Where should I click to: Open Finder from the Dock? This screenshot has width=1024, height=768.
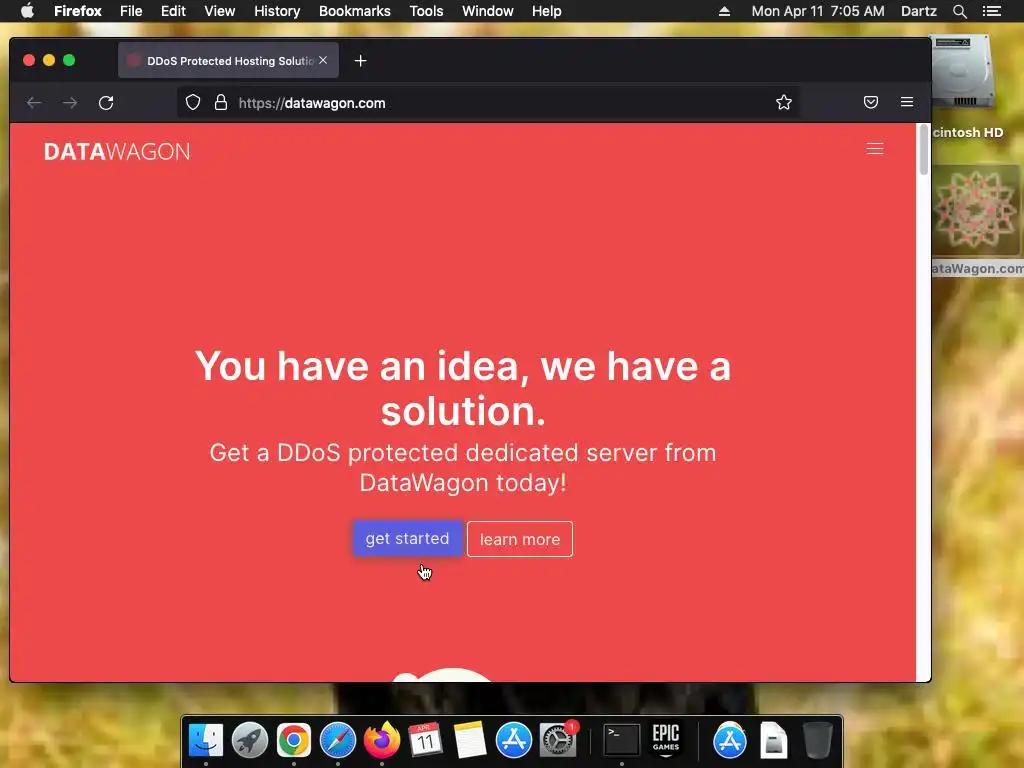206,741
